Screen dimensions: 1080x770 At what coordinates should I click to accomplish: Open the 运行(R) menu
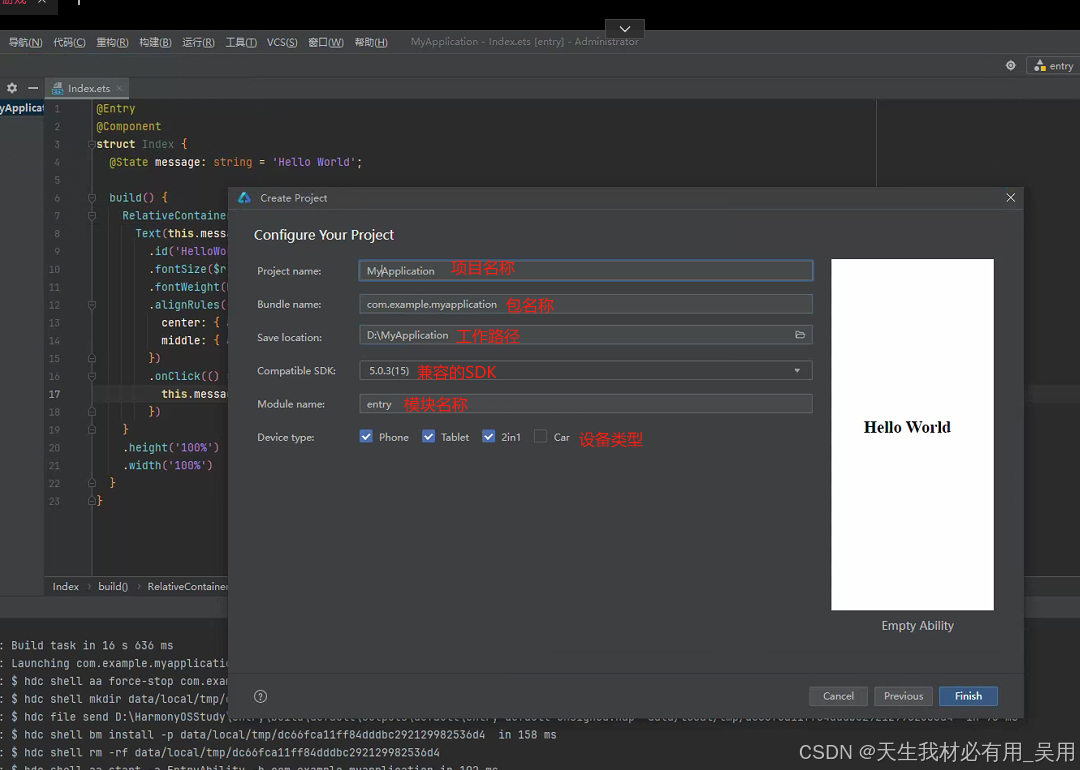(198, 42)
